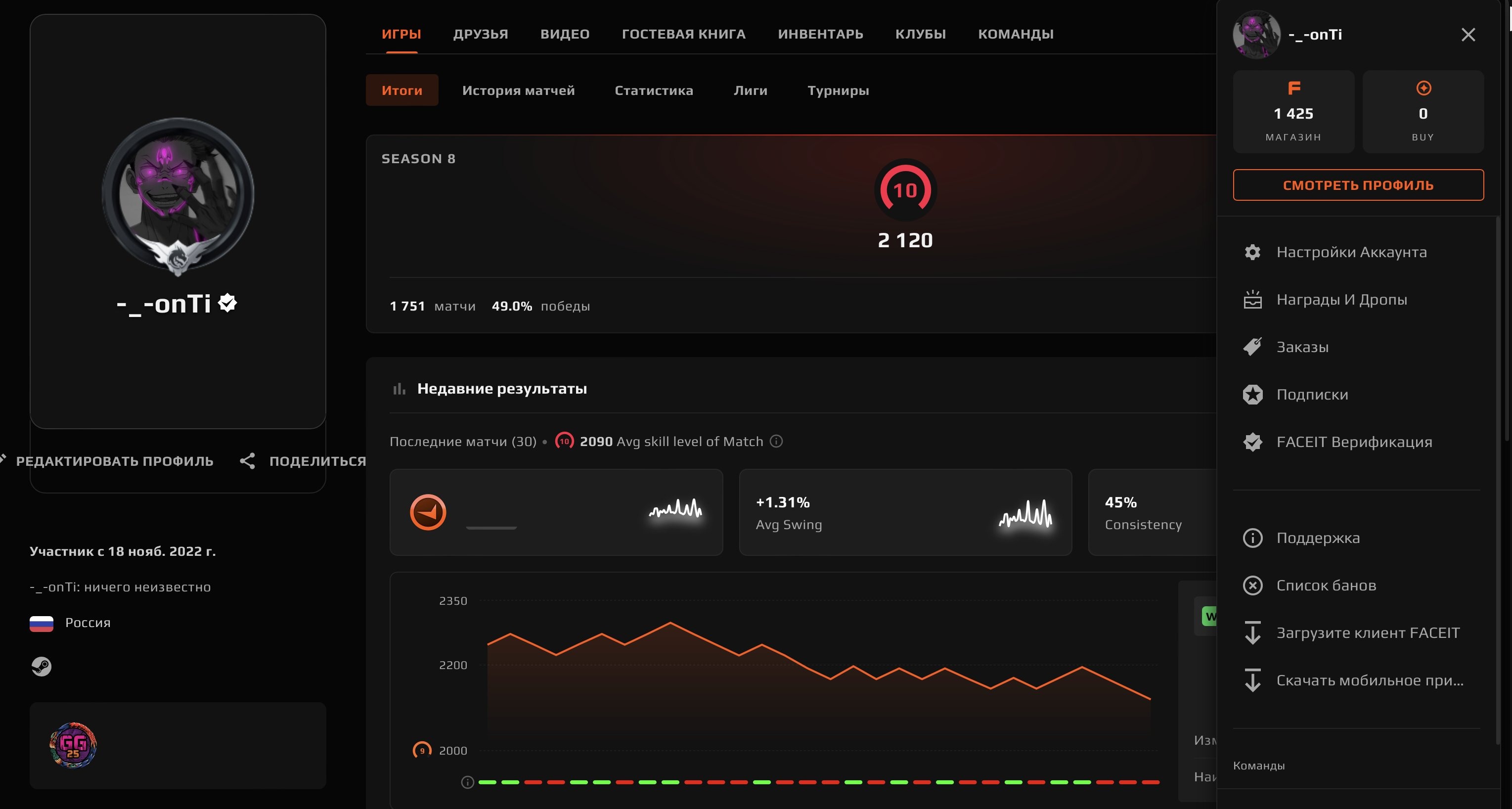Image resolution: width=1512 pixels, height=809 pixels.
Task: Click the info icon after Avg skill level
Action: [776, 441]
